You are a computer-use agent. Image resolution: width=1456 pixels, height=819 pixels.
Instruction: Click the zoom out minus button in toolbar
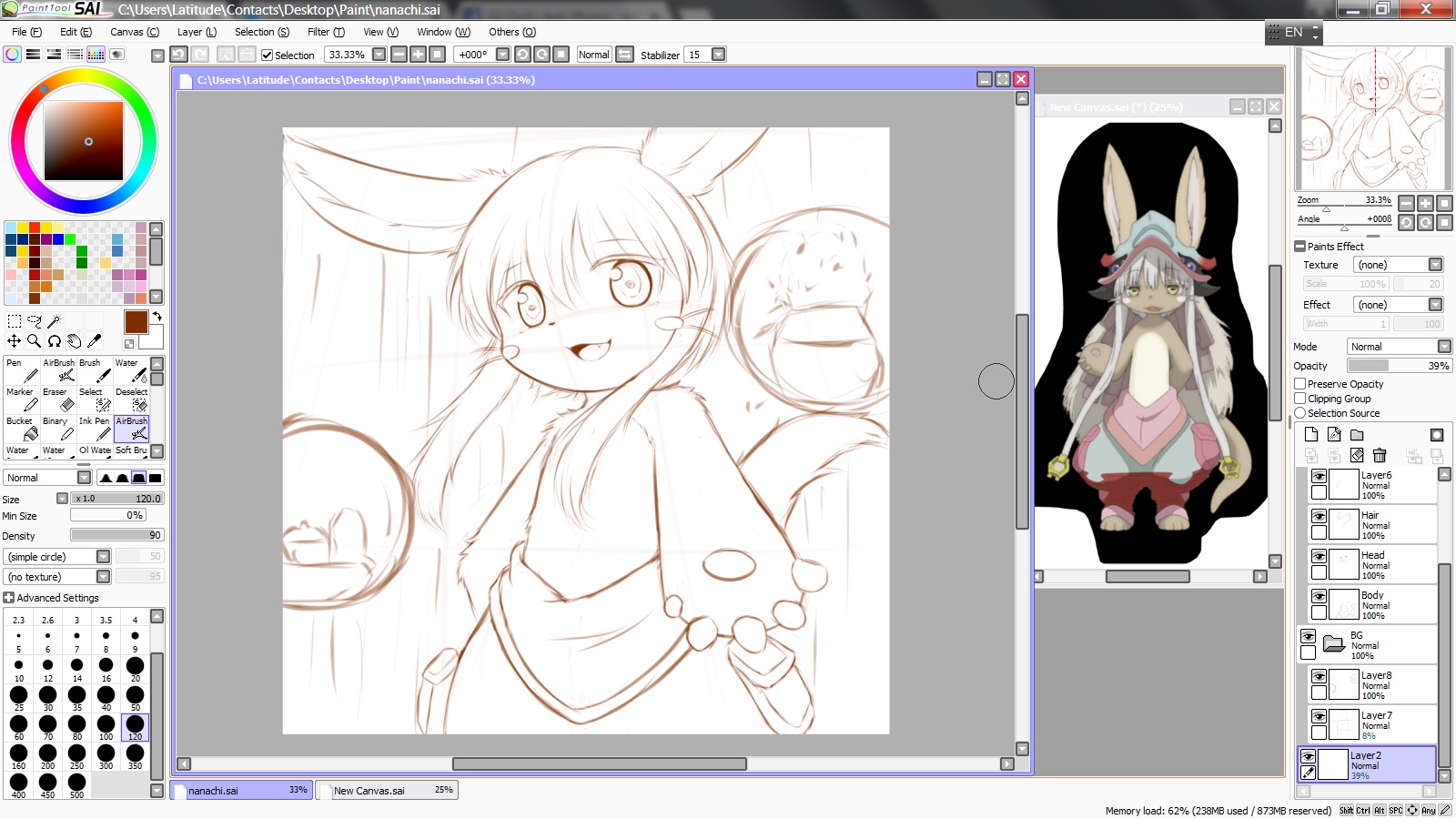point(399,55)
